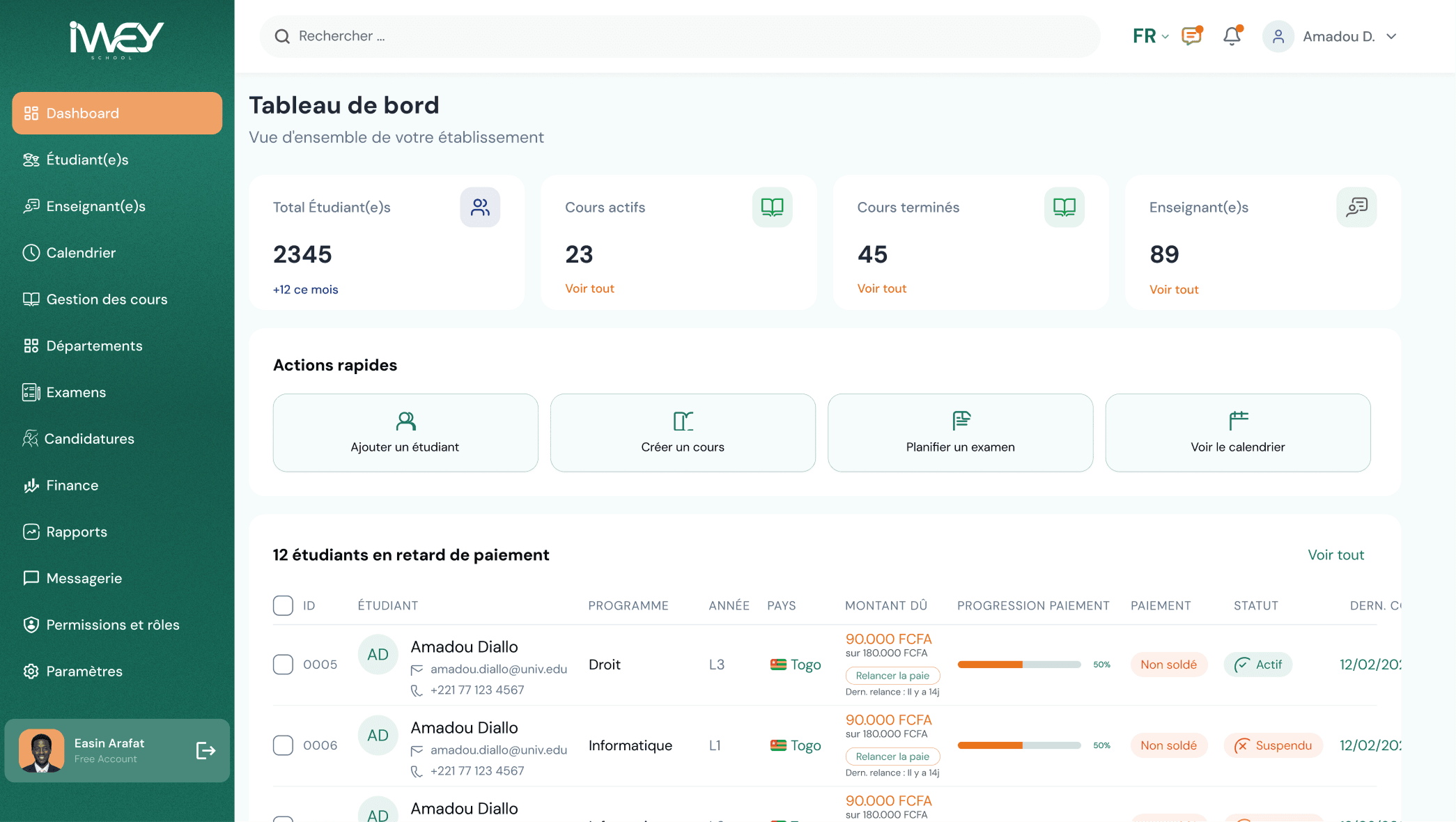Click the Permissions et rôles shield icon
The width and height of the screenshot is (1456, 822).
click(31, 625)
